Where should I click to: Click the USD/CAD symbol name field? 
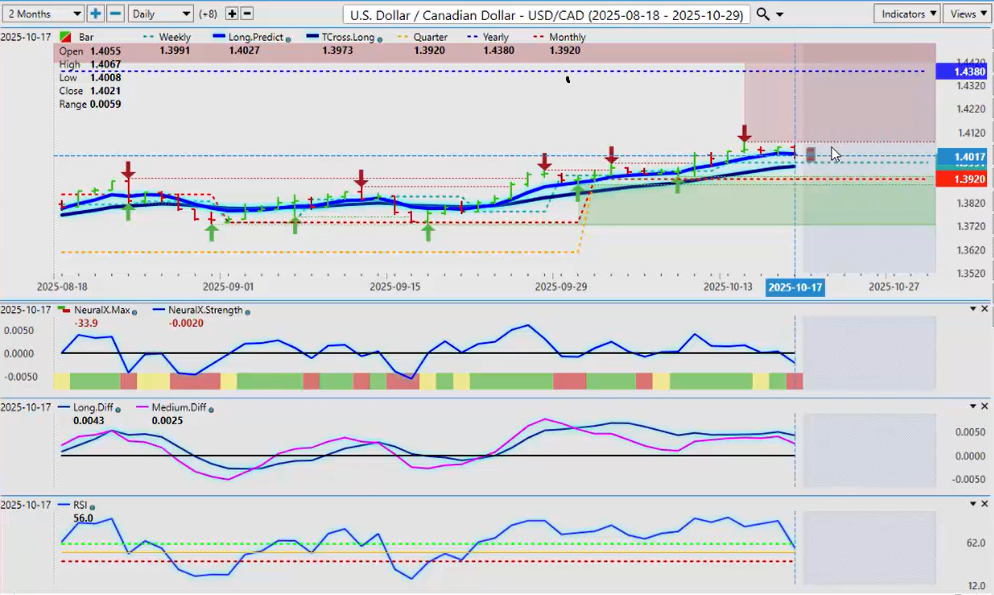(x=545, y=14)
